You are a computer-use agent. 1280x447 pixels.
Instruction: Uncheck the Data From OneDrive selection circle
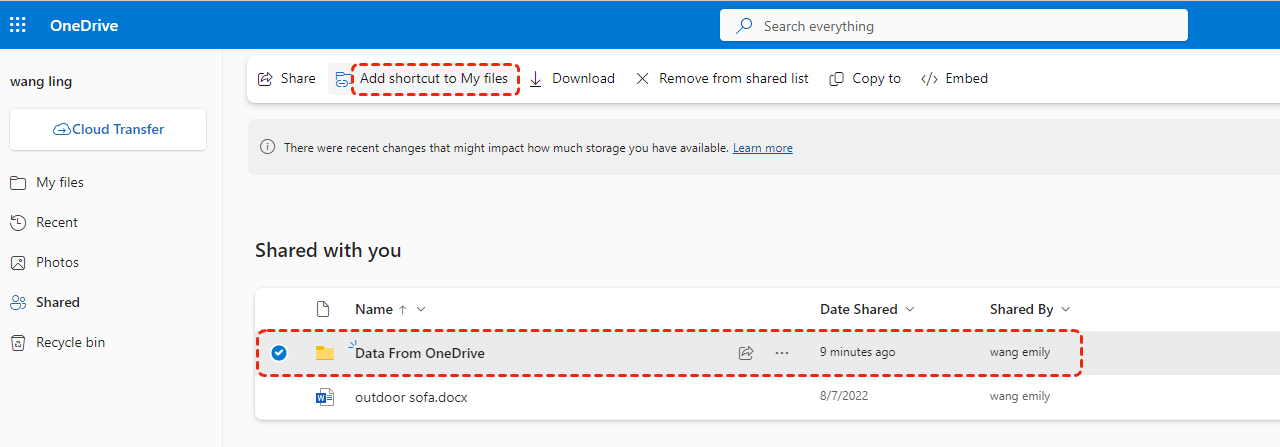point(279,352)
